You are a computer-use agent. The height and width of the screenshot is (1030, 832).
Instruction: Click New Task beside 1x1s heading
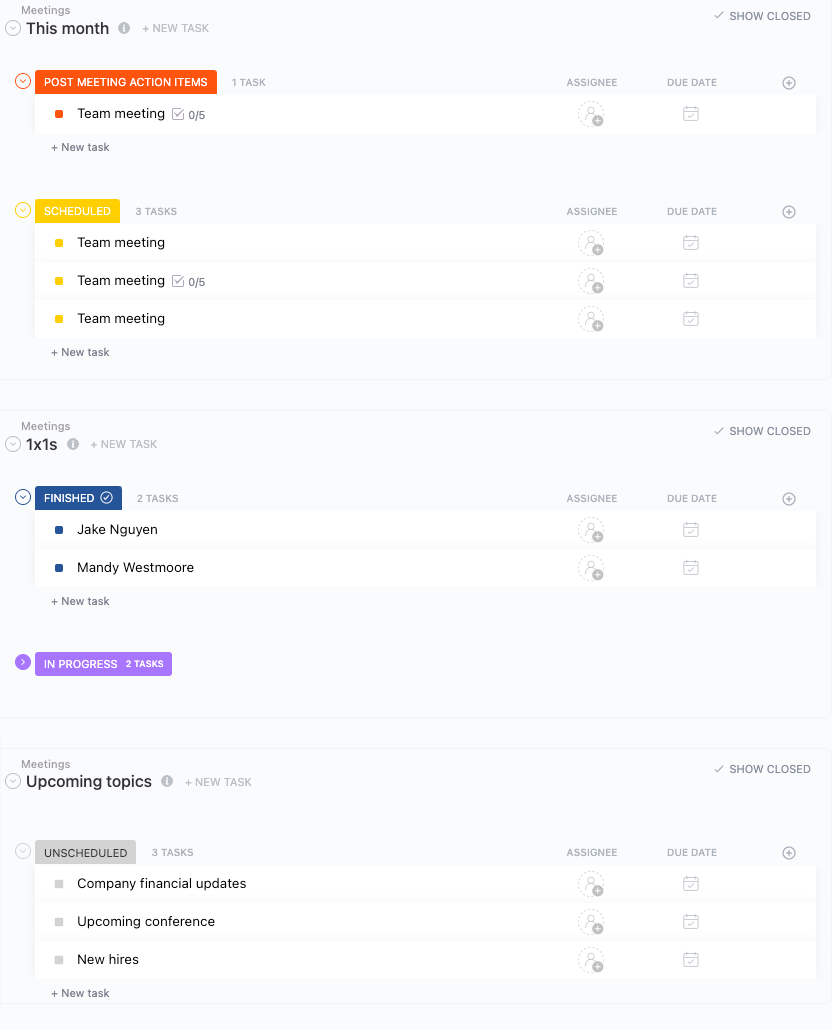[x=124, y=444]
